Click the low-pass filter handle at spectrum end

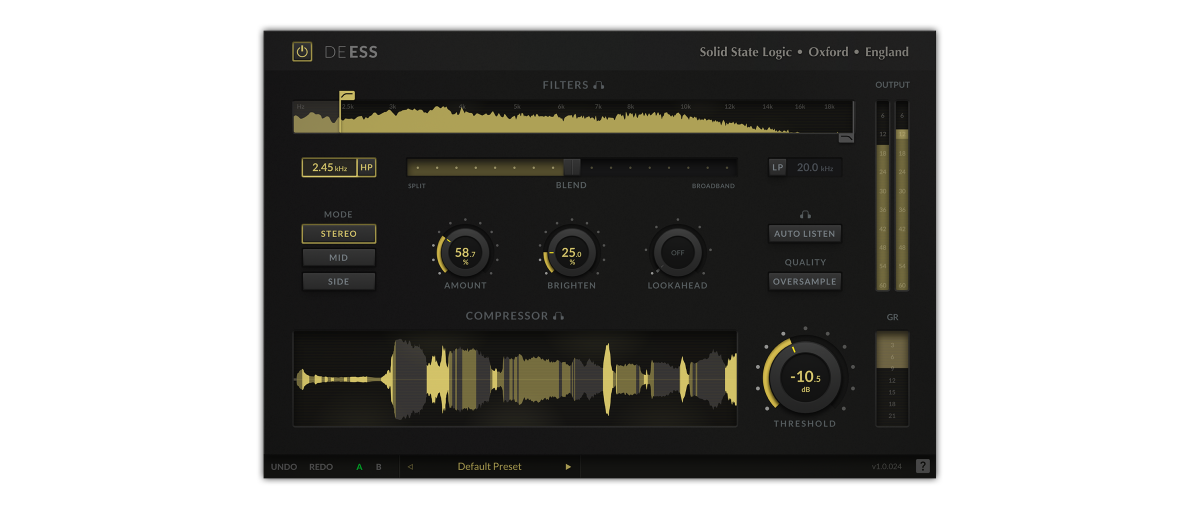pos(846,138)
